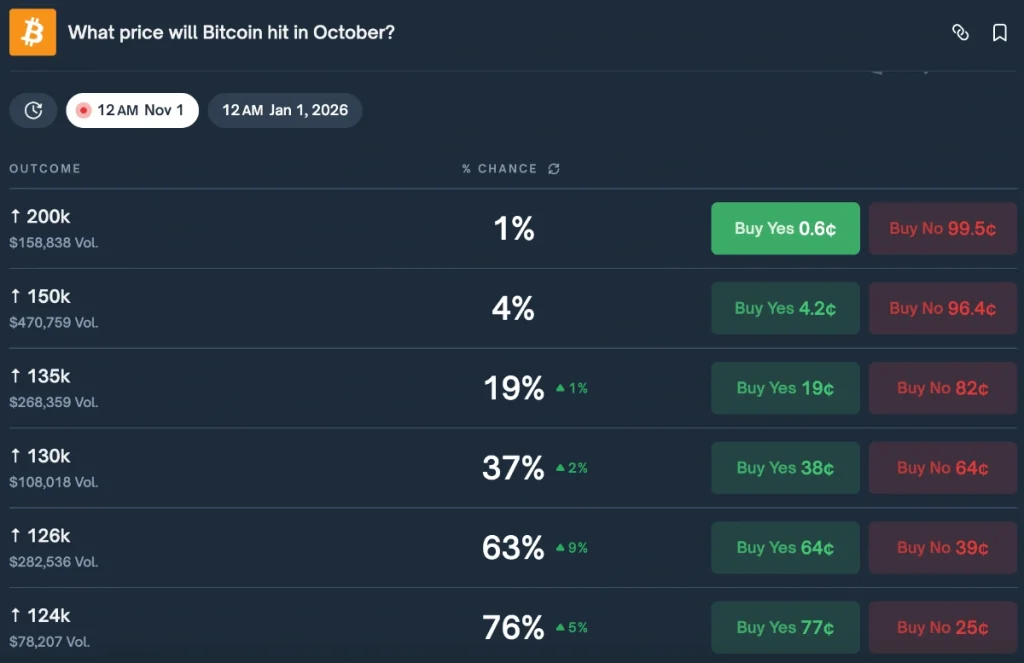The image size is (1024, 663).
Task: Open time settings with the clock icon
Action: 32,110
